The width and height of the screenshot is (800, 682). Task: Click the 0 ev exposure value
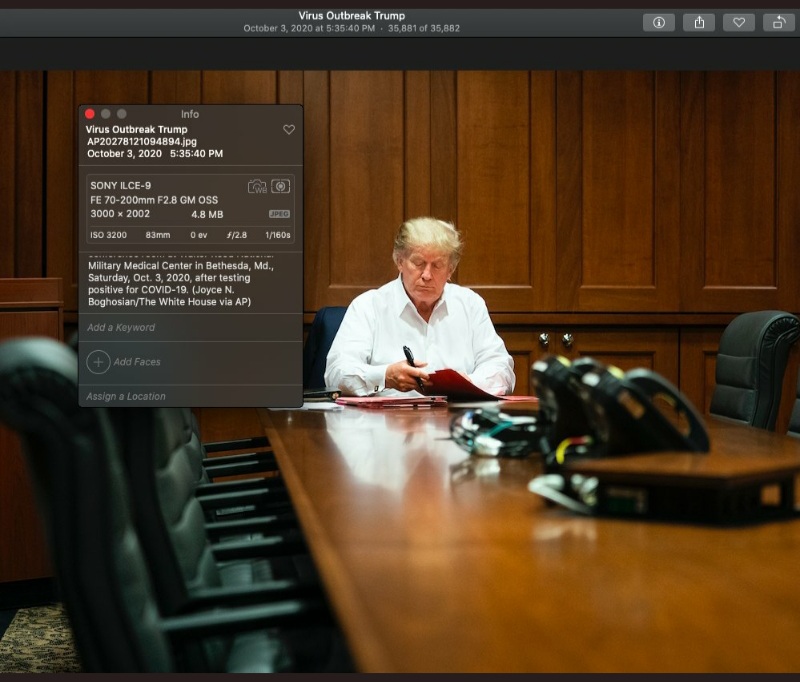(199, 235)
